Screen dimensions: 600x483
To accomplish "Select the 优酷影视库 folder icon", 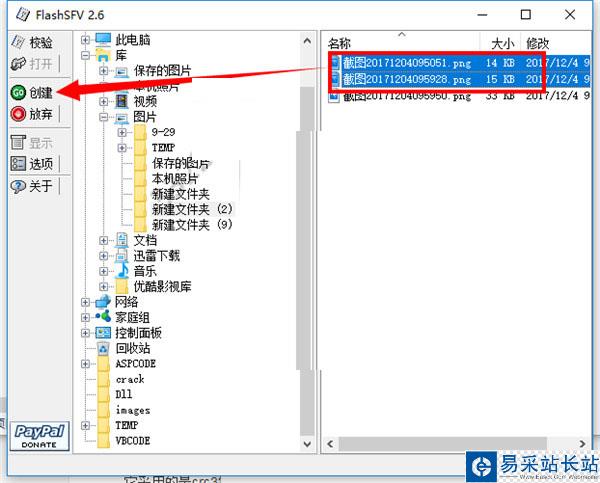I will [x=122, y=287].
